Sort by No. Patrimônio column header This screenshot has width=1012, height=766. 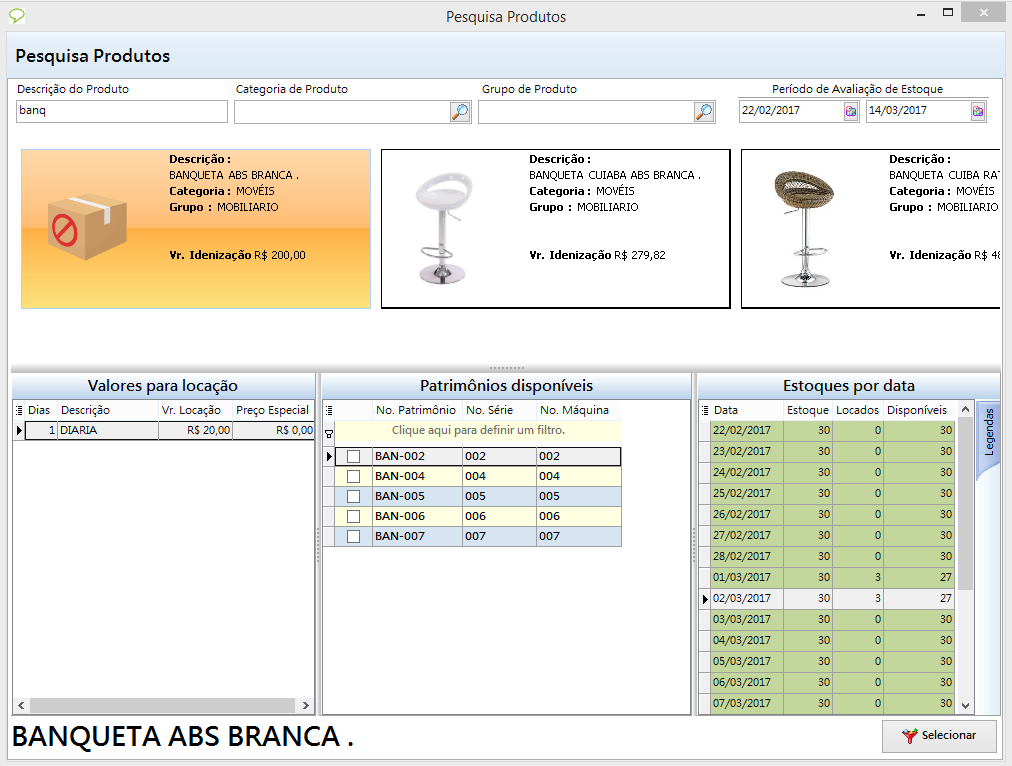pyautogui.click(x=415, y=410)
